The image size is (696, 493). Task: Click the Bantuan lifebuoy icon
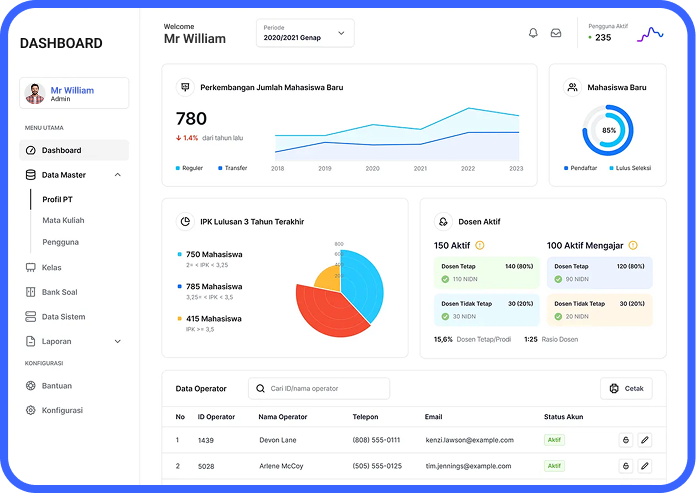click(31, 386)
